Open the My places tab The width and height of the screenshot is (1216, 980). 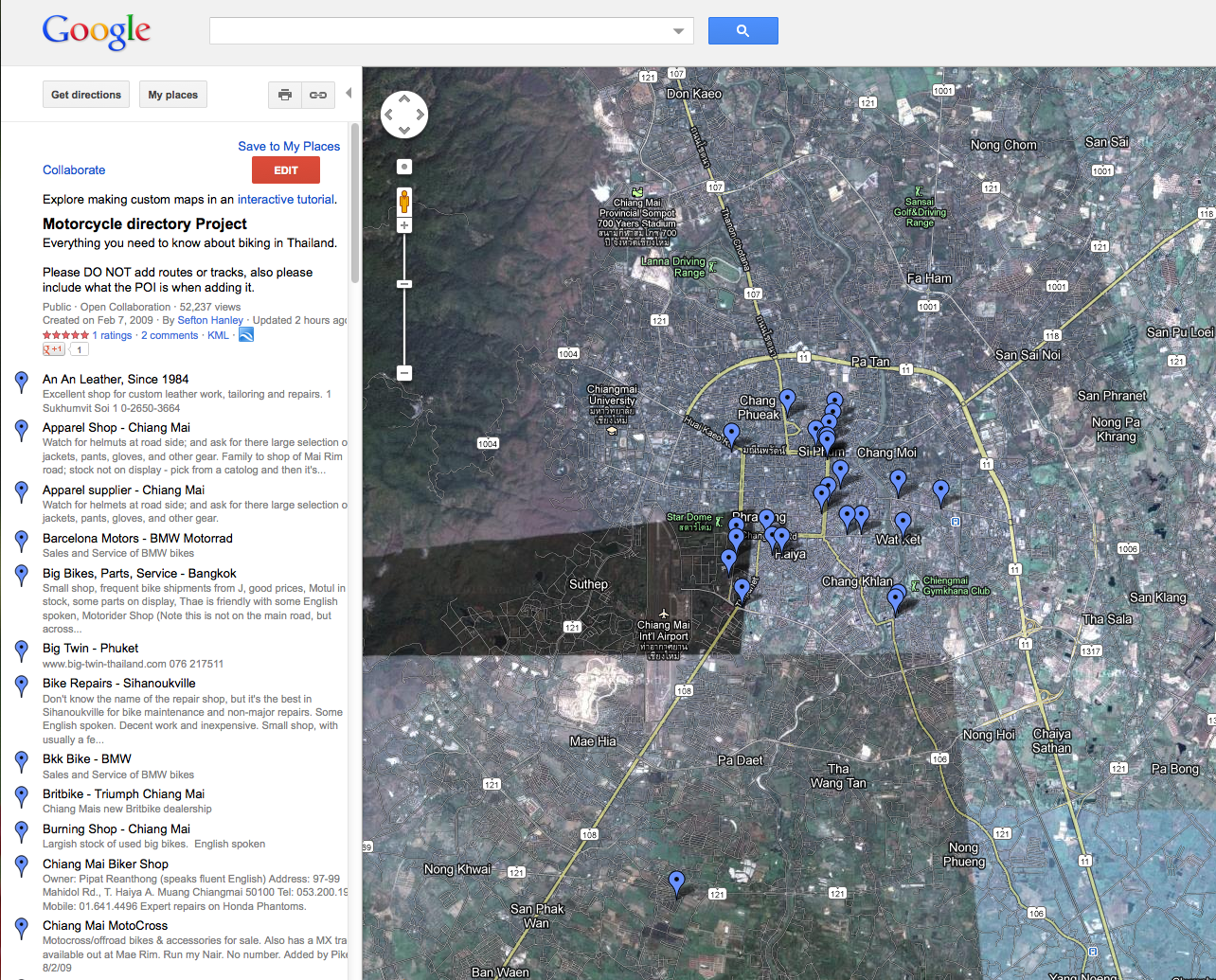click(x=173, y=95)
